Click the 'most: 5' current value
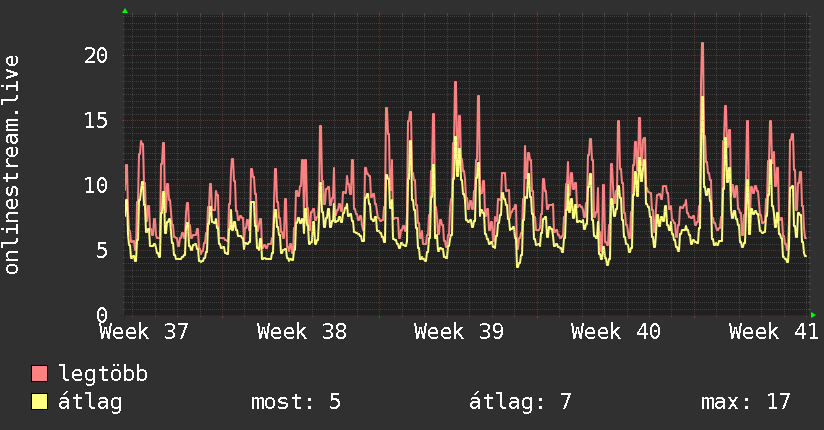The height and width of the screenshot is (430, 824). coord(296,402)
